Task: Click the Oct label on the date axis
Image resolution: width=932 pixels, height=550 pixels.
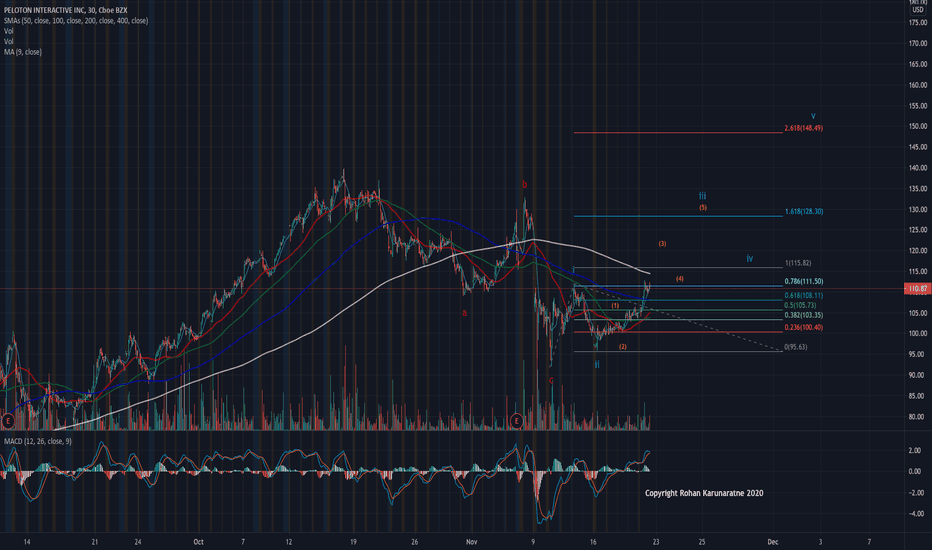Action: tap(199, 542)
